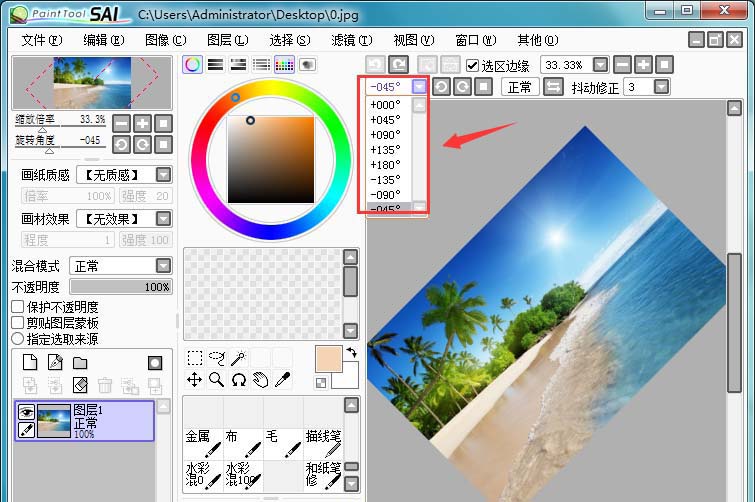The height and width of the screenshot is (502, 755).
Task: Open the 图层 menu
Action: (226, 40)
